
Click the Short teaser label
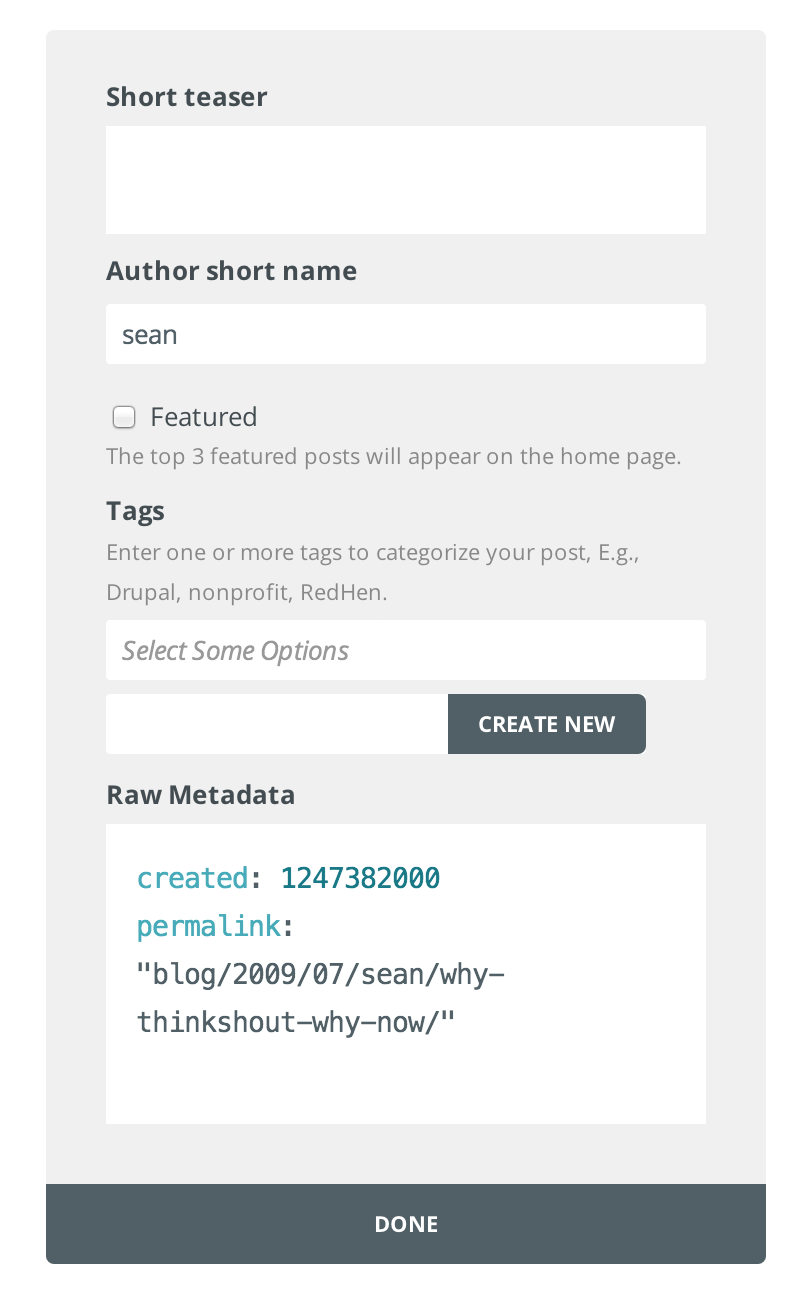coord(187,97)
